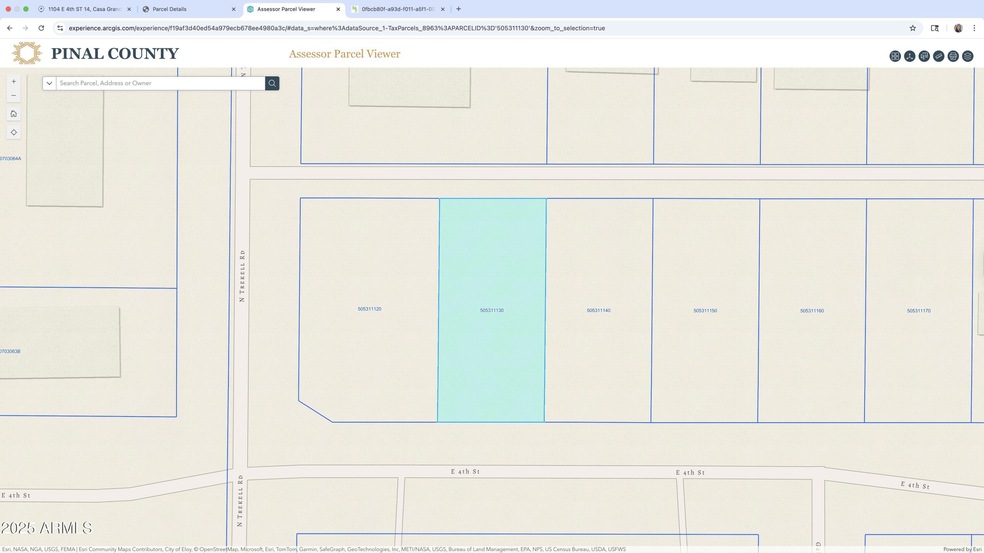The image size is (984, 553).
Task: Click the Pinal County logo
Action: coord(95,54)
